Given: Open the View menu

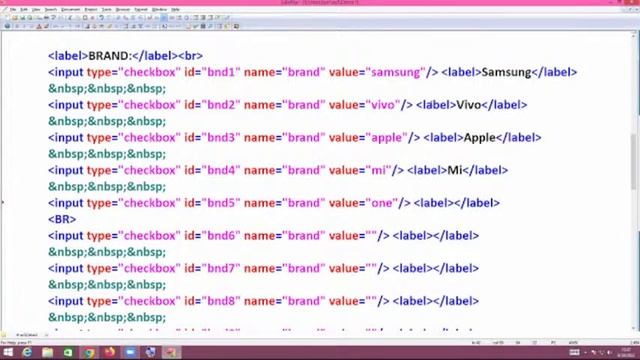Looking at the screenshot, I should tap(36, 9).
